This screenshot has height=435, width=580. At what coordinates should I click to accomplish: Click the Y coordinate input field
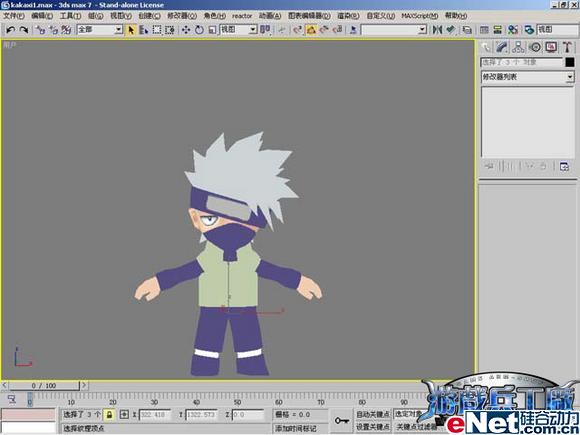point(201,415)
